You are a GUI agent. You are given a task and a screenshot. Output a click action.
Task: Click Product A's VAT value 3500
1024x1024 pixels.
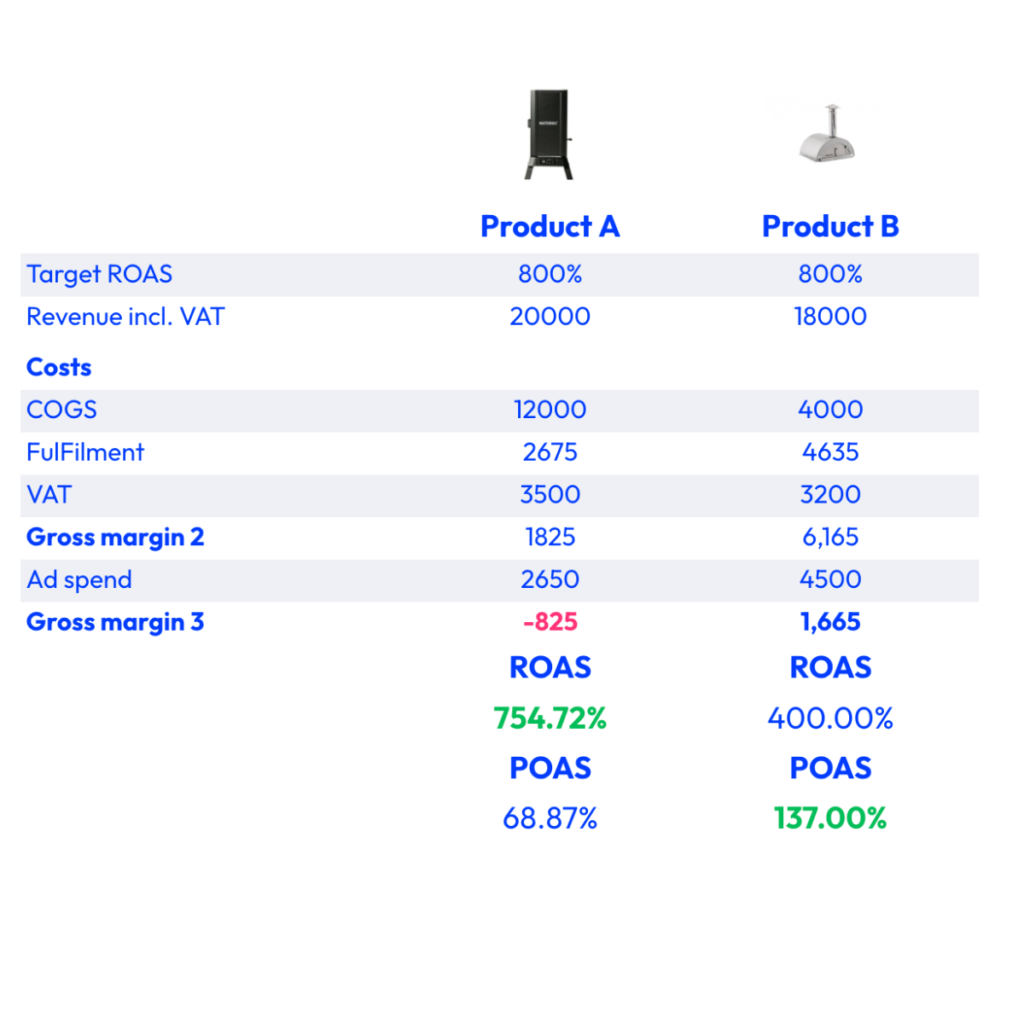(550, 495)
